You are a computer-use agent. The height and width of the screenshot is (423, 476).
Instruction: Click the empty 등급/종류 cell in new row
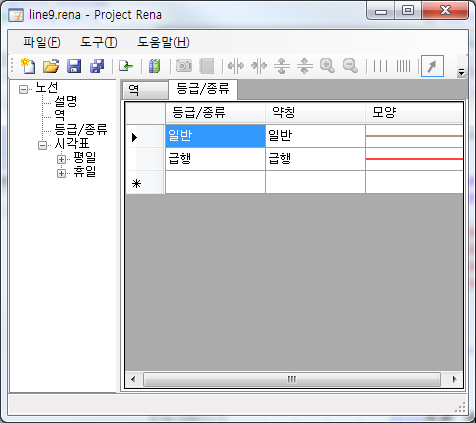(x=215, y=182)
